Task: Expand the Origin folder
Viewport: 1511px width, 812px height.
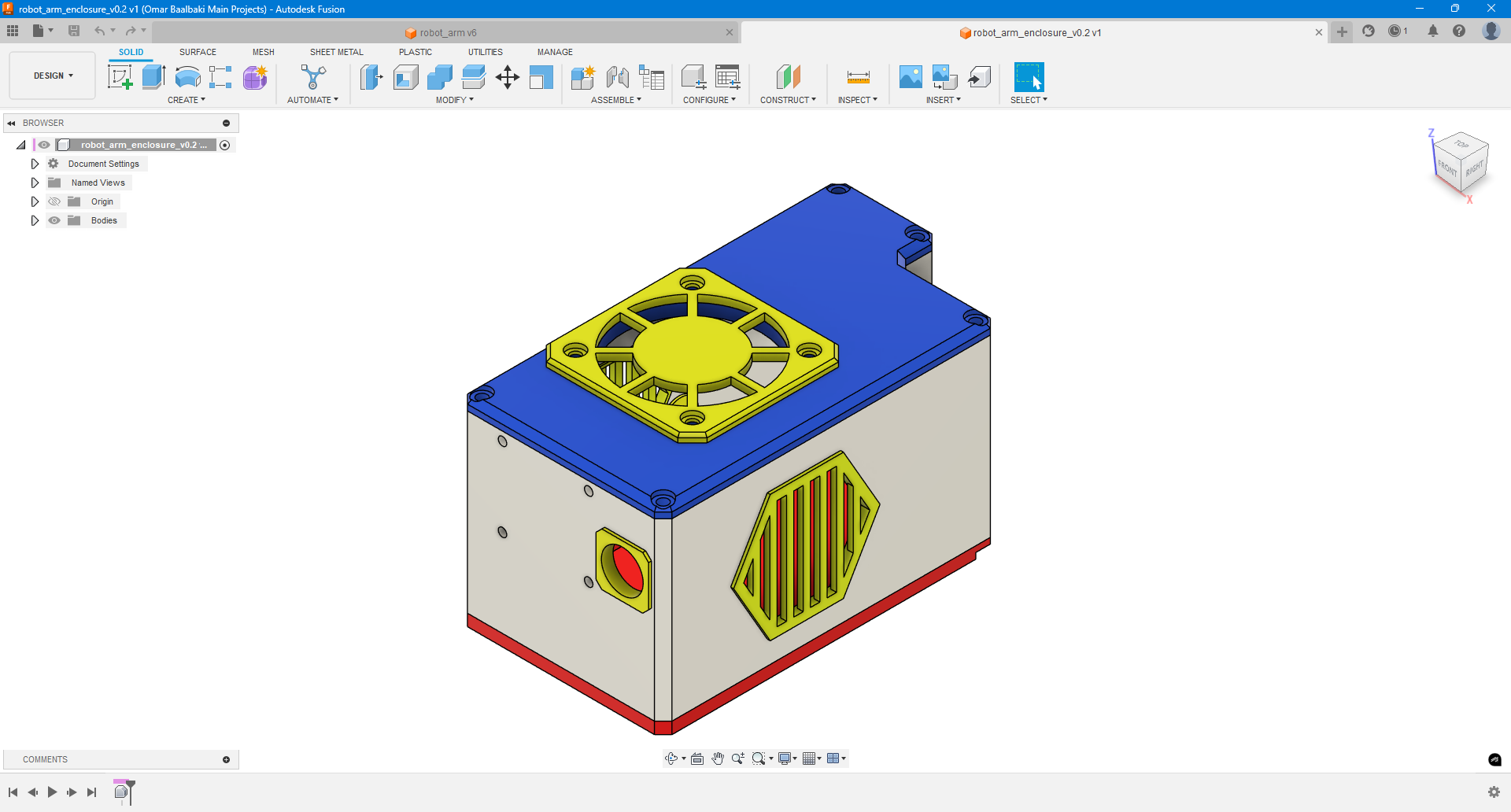Action: [x=35, y=201]
